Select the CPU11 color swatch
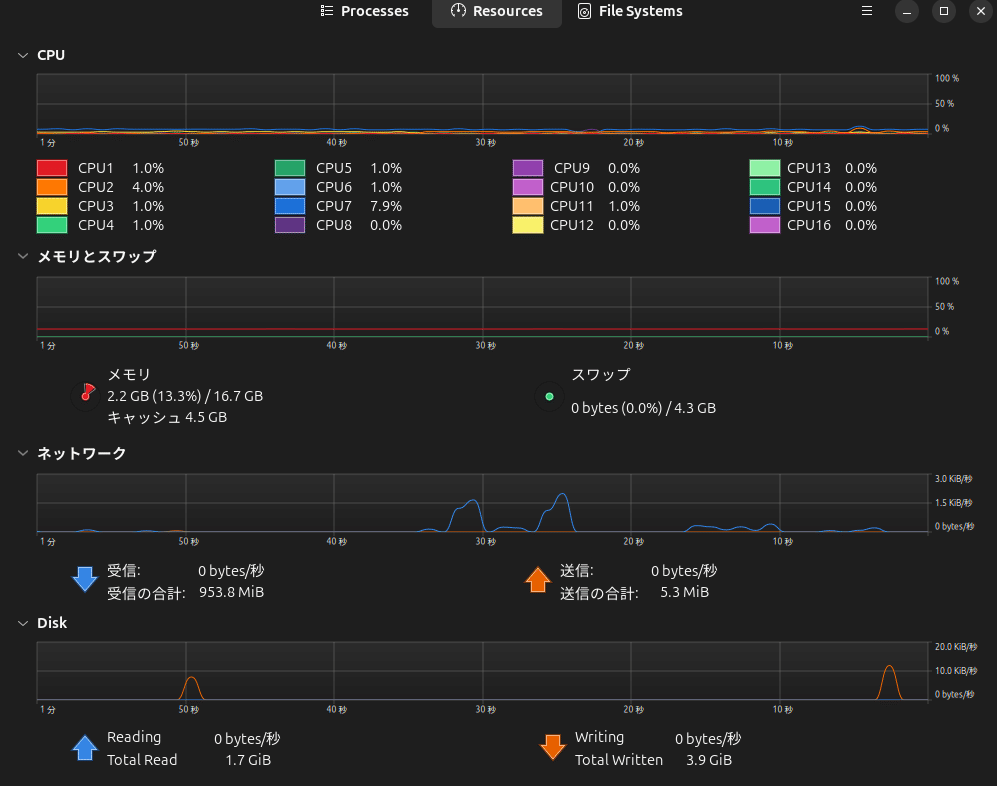The width and height of the screenshot is (997, 786). tap(528, 206)
